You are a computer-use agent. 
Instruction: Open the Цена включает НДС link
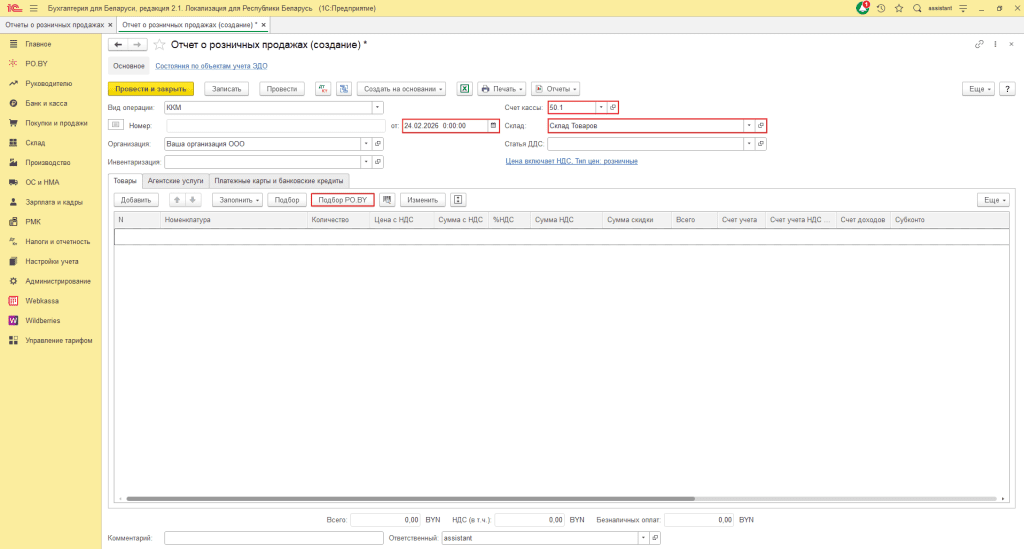pyautogui.click(x=571, y=161)
